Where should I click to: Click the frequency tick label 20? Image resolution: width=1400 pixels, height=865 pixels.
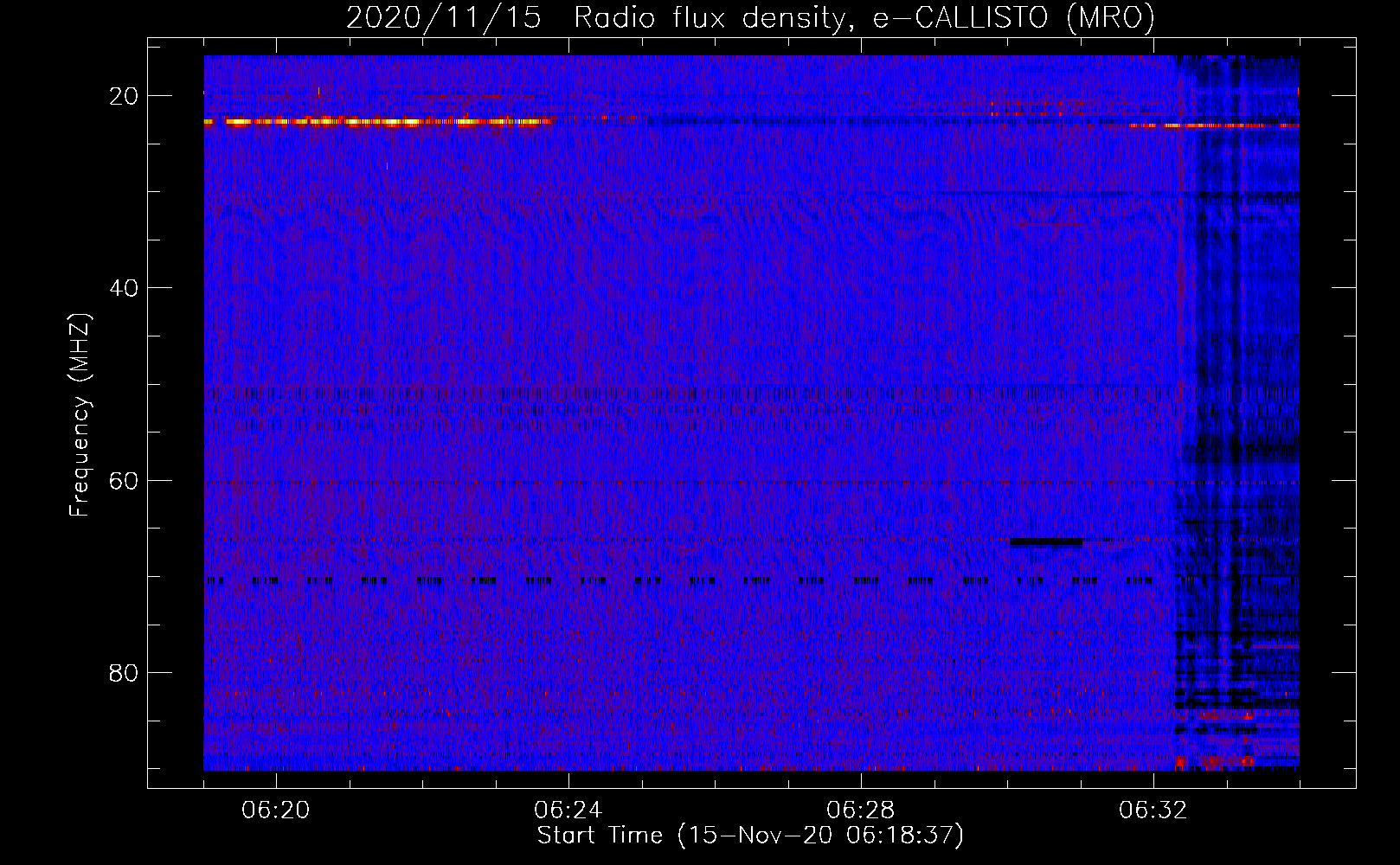125,96
